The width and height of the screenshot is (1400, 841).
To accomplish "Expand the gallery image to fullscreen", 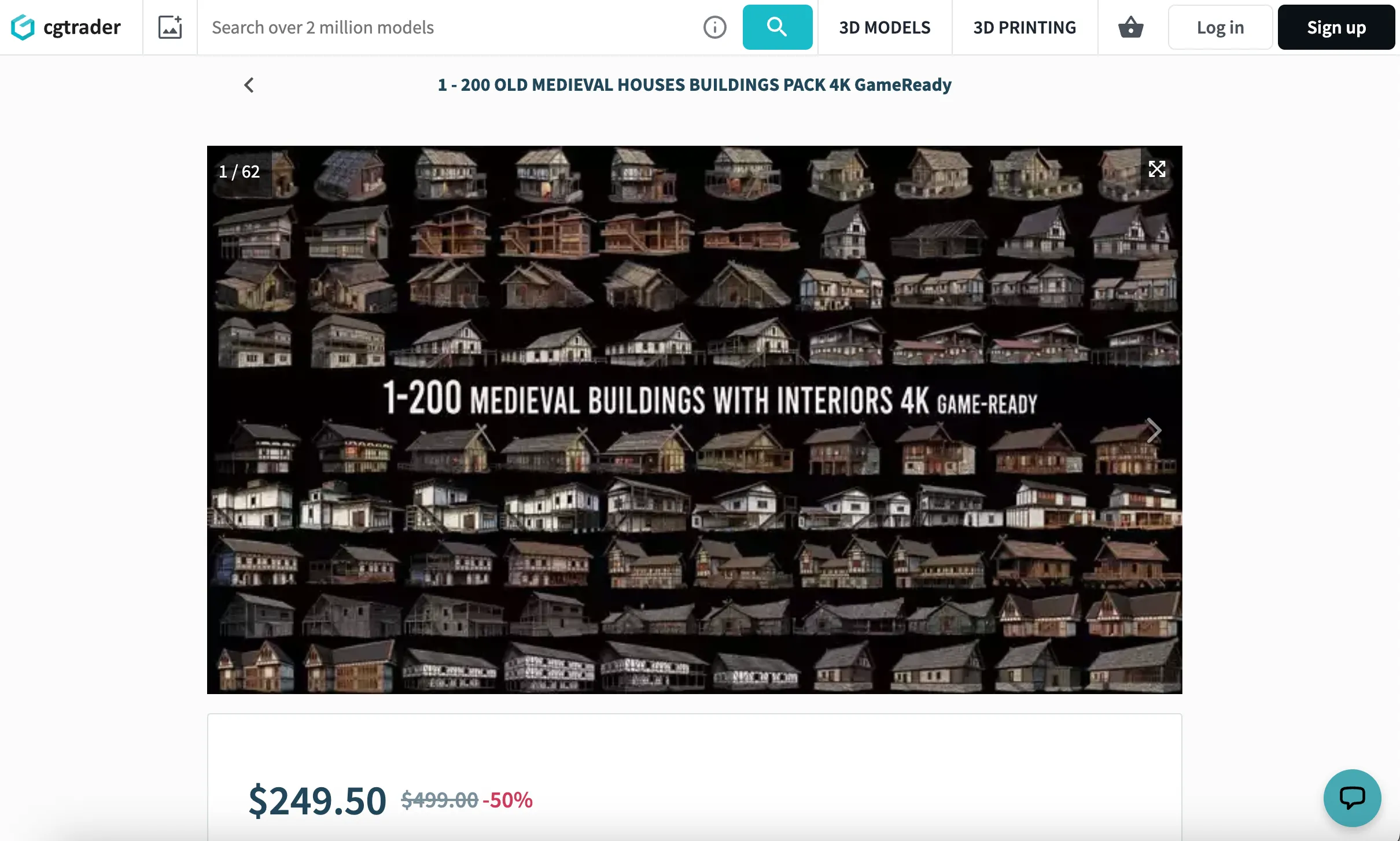I will pos(1157,169).
